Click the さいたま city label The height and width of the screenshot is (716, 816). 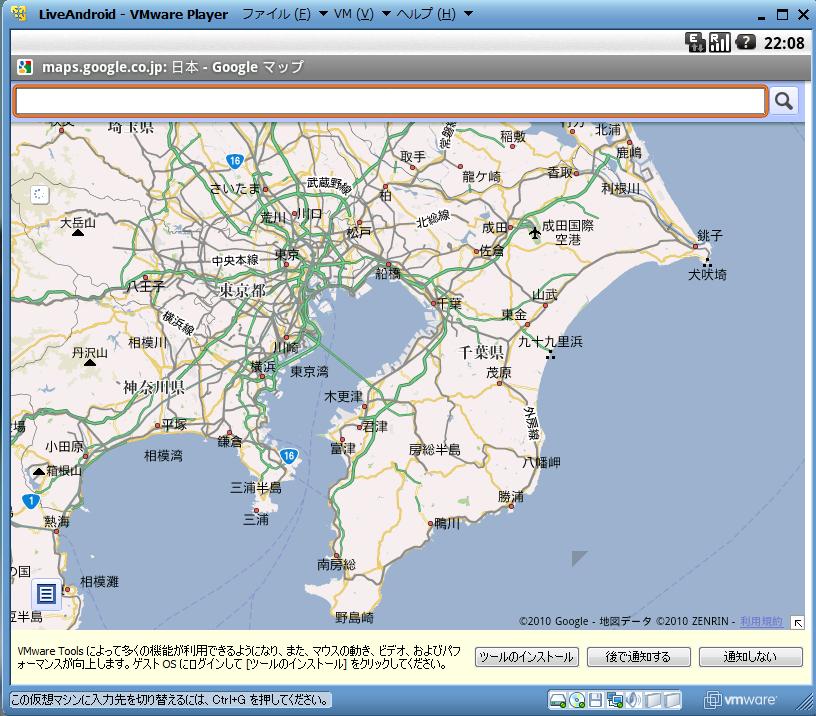(234, 188)
